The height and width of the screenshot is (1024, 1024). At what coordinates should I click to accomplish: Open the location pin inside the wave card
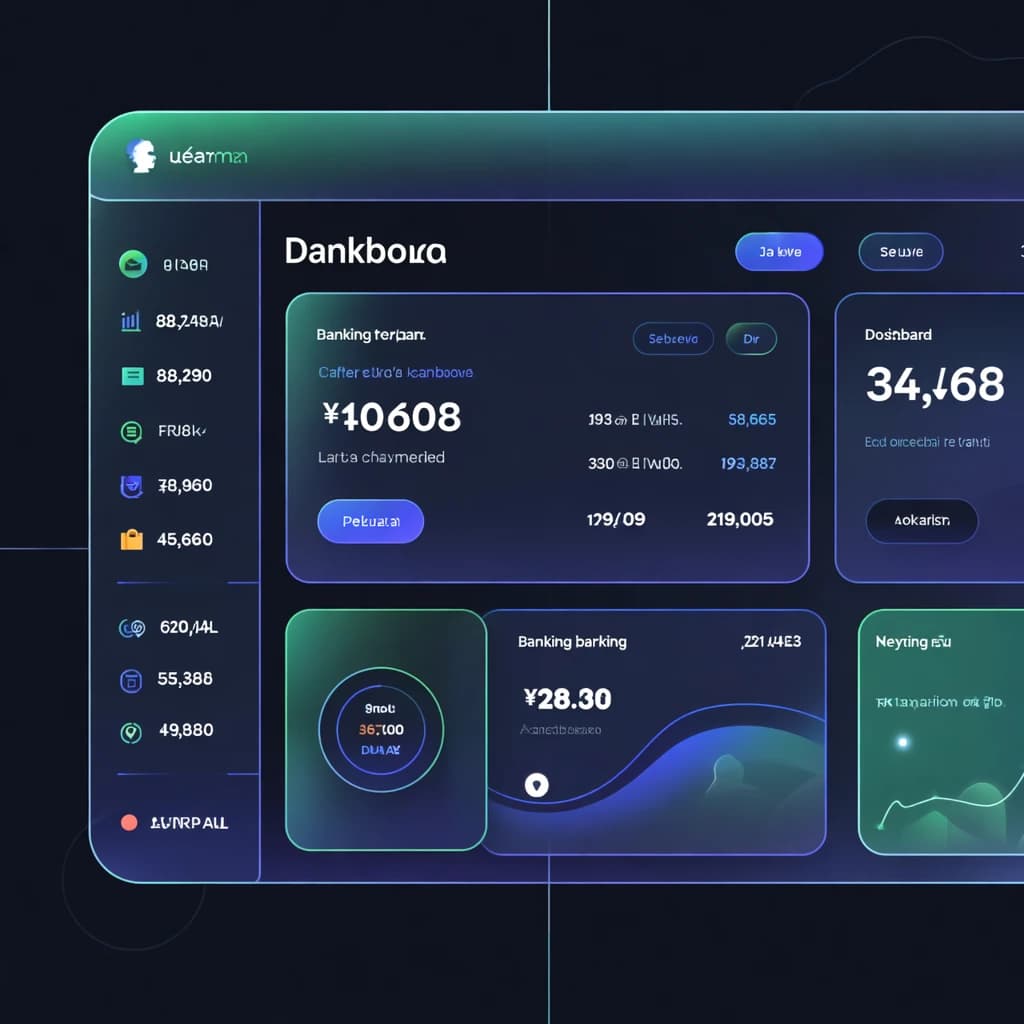point(538,786)
